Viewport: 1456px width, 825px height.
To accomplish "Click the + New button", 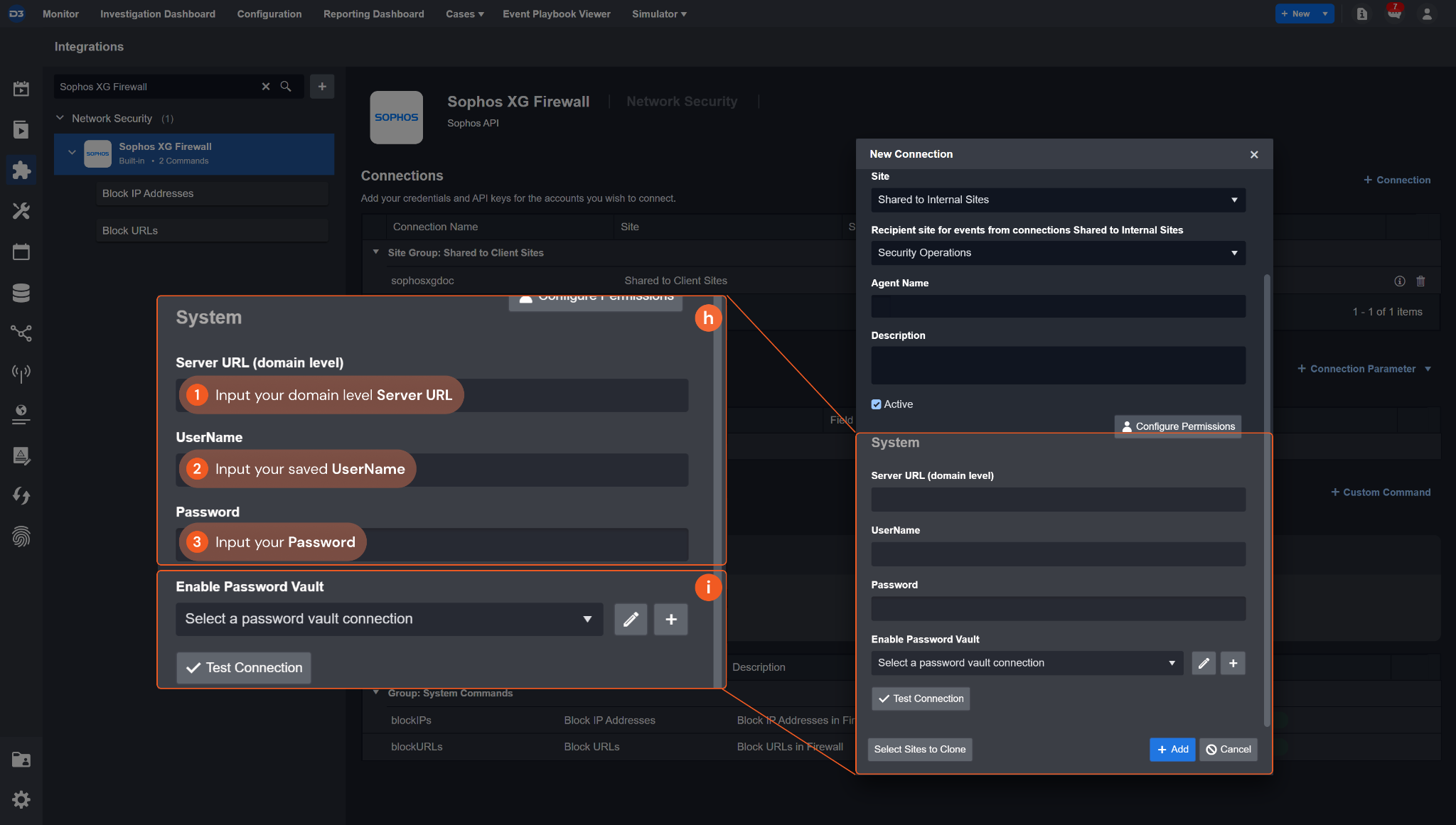I will click(x=1296, y=14).
